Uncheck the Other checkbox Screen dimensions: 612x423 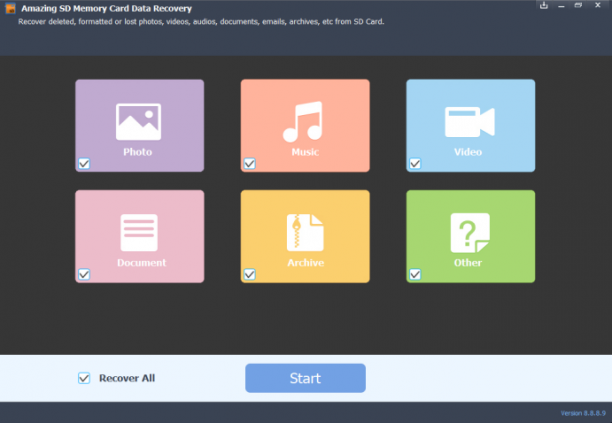point(415,274)
